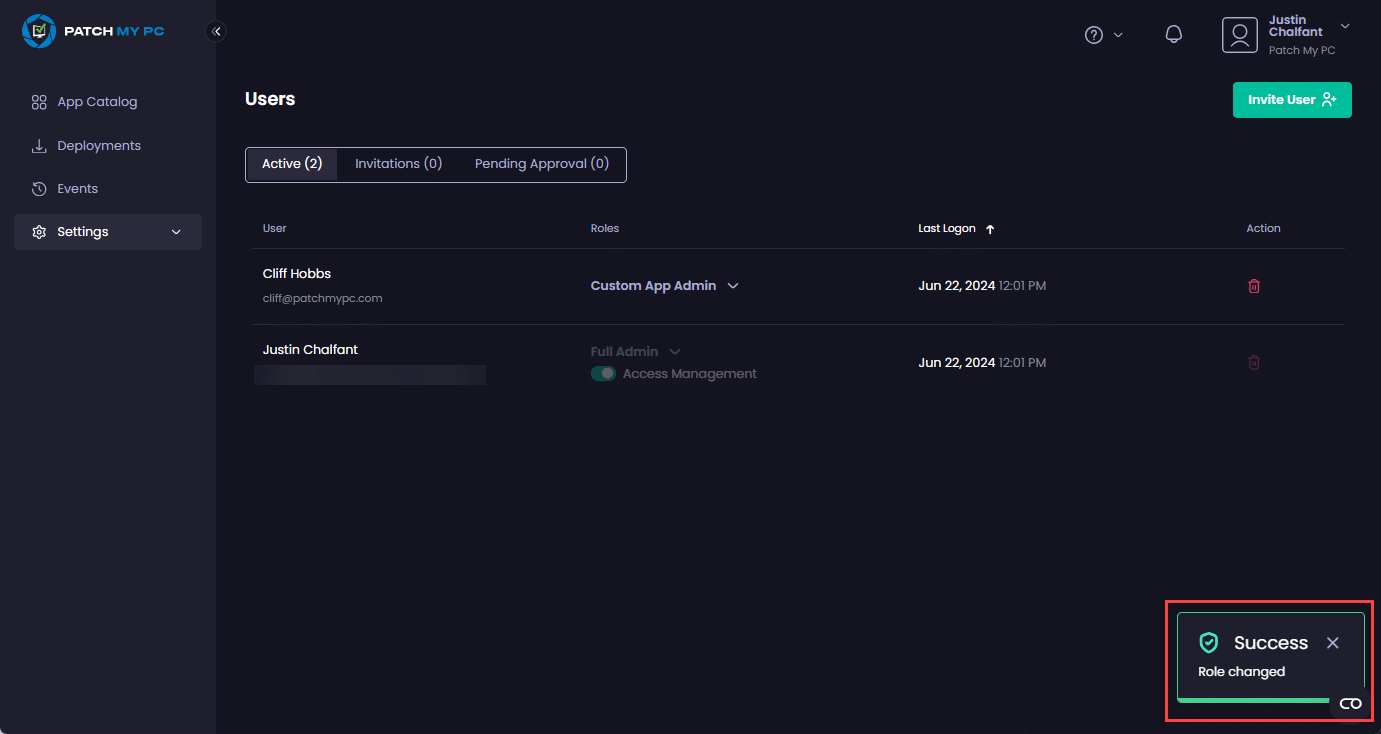This screenshot has width=1381, height=734.
Task: Delete user Cliff Hobbs with trash icon
Action: (x=1254, y=286)
